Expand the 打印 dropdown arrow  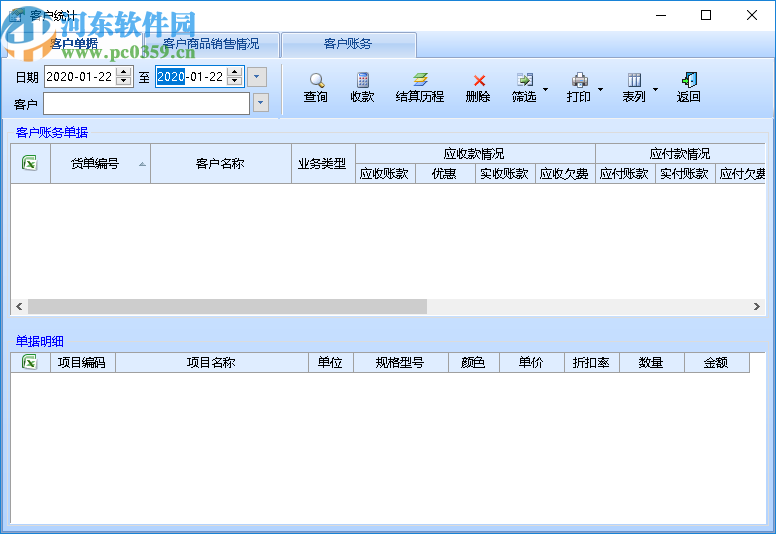pos(600,90)
